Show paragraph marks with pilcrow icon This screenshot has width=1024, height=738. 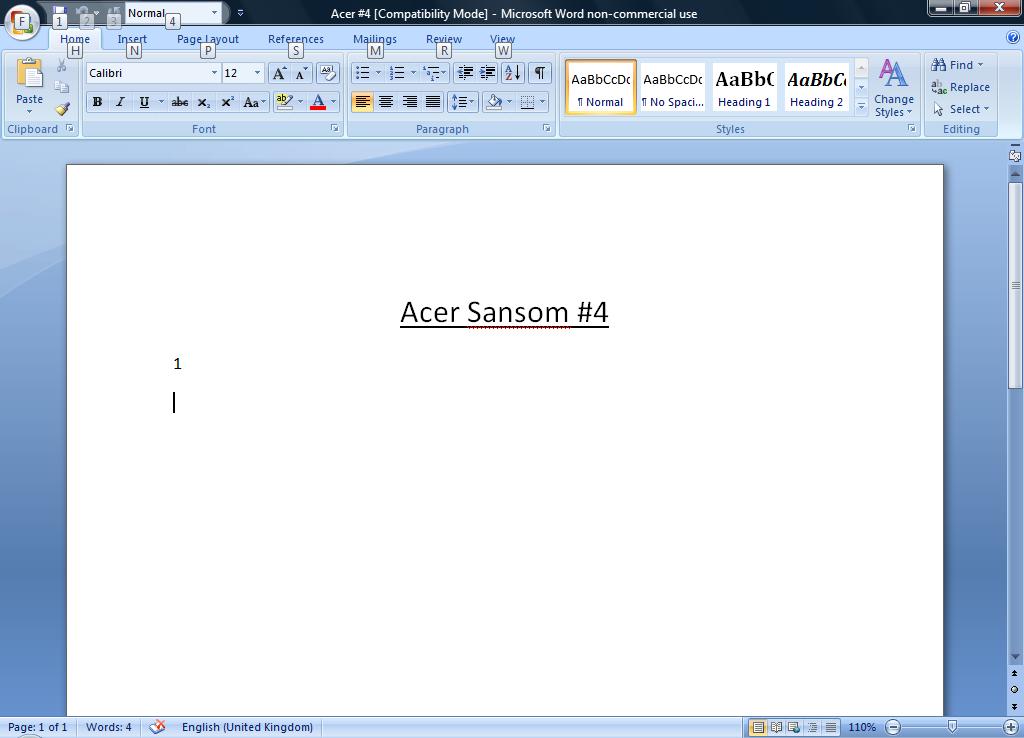539,73
